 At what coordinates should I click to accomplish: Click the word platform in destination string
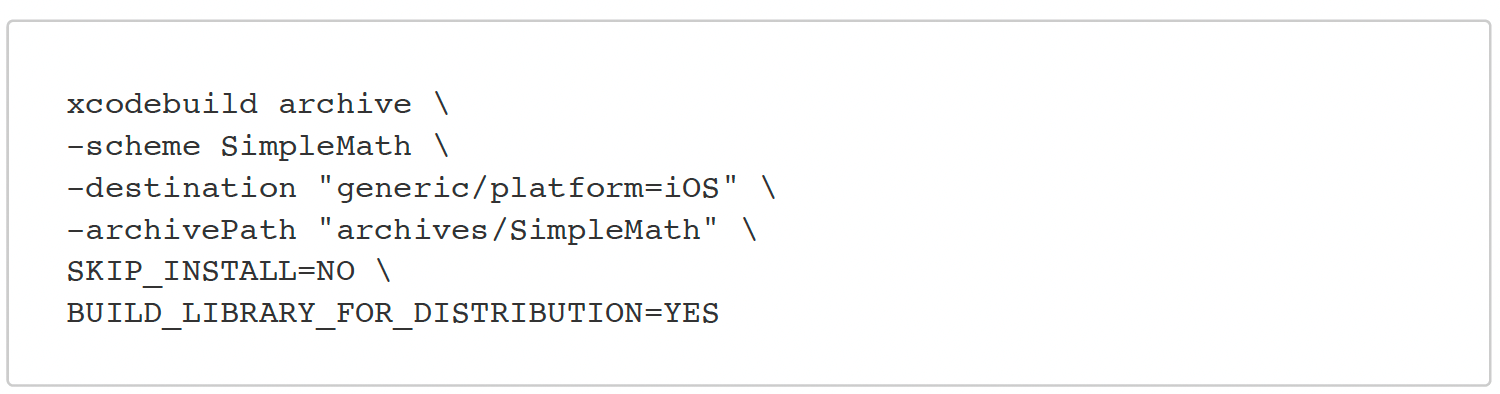click(x=566, y=190)
